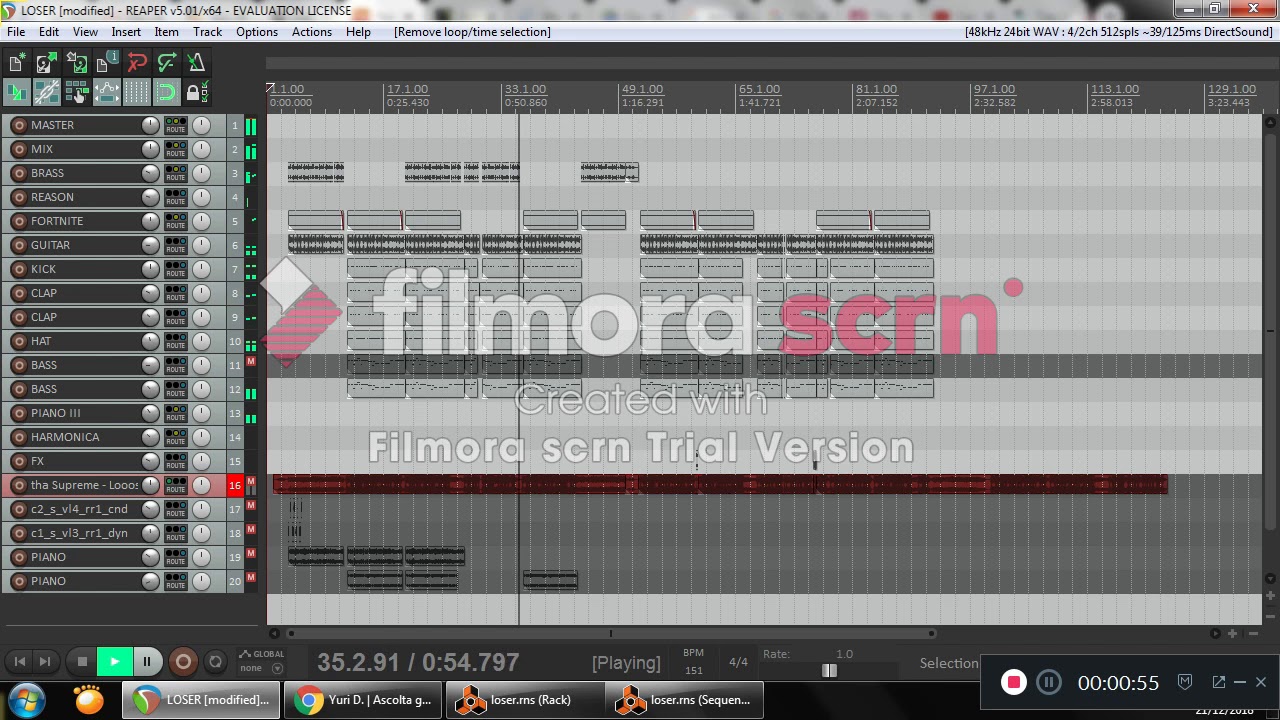1280x720 pixels.
Task: Open the Track menu
Action: pos(208,32)
